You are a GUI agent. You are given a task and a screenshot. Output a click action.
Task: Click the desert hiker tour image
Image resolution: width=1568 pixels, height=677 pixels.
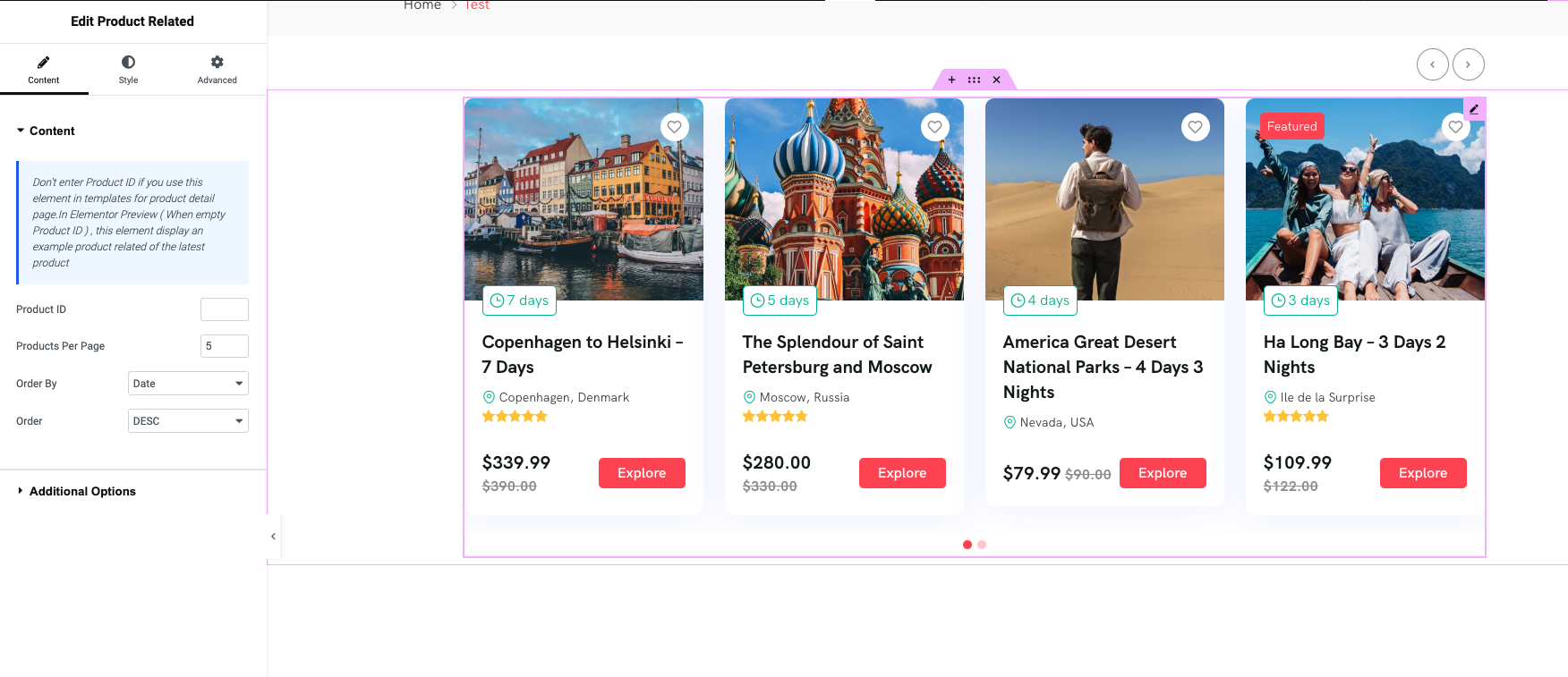(x=1104, y=199)
